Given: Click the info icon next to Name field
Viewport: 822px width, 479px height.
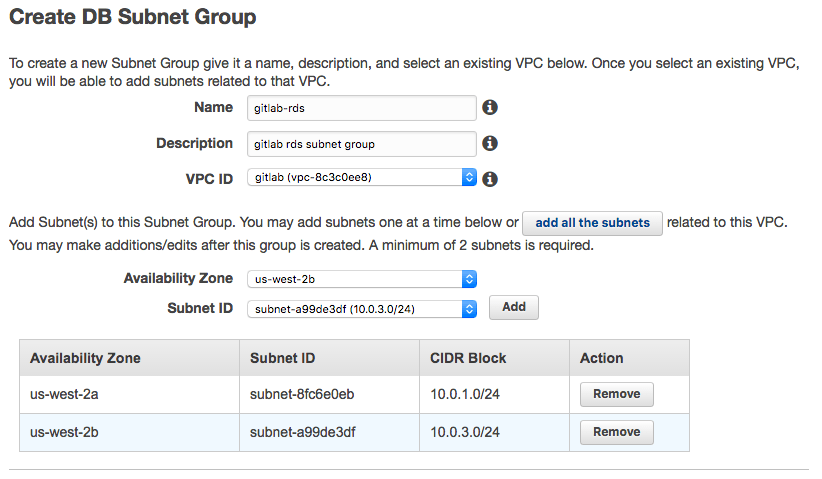Looking at the screenshot, I should pos(490,108).
